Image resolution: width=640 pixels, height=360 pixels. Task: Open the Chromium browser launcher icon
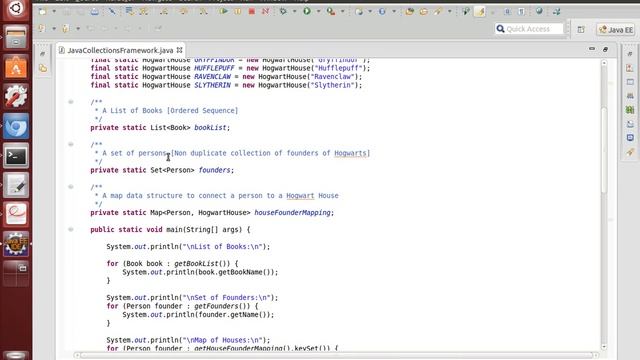(x=16, y=126)
